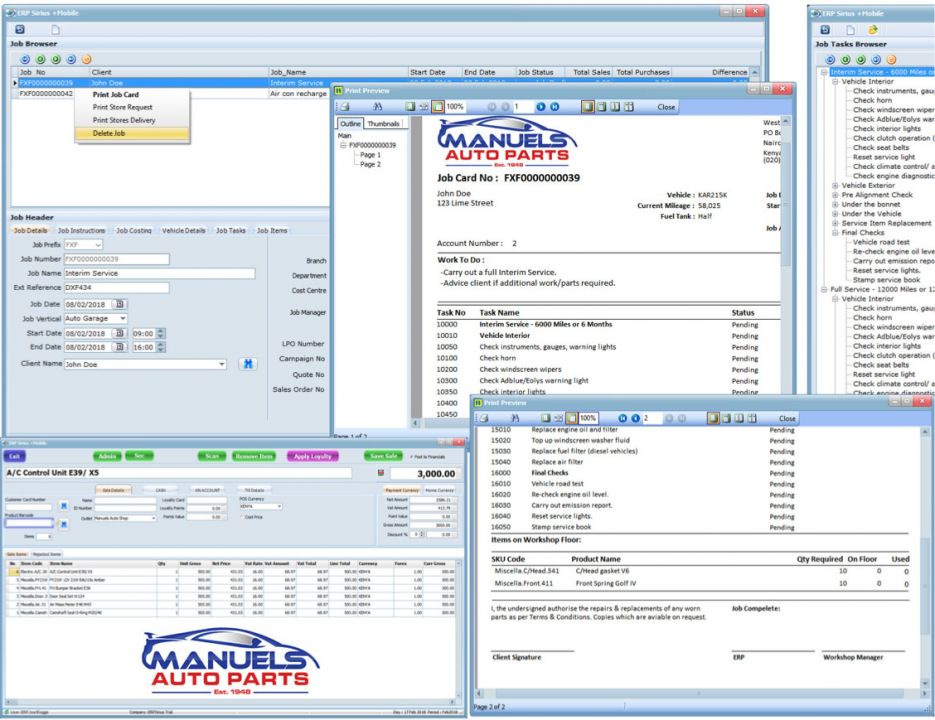Collapse FXF0000000039 node in the Outline tree

(343, 145)
